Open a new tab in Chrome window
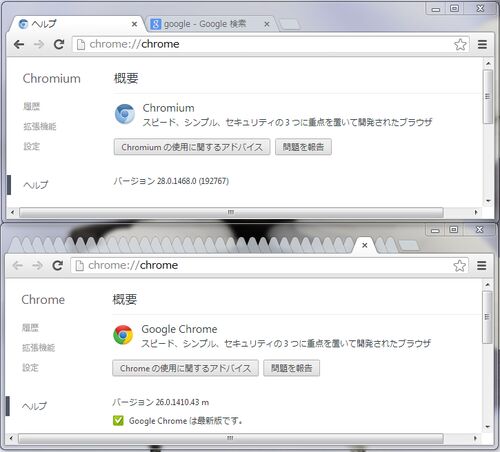Screen dimensions: 500x452 point(409,246)
